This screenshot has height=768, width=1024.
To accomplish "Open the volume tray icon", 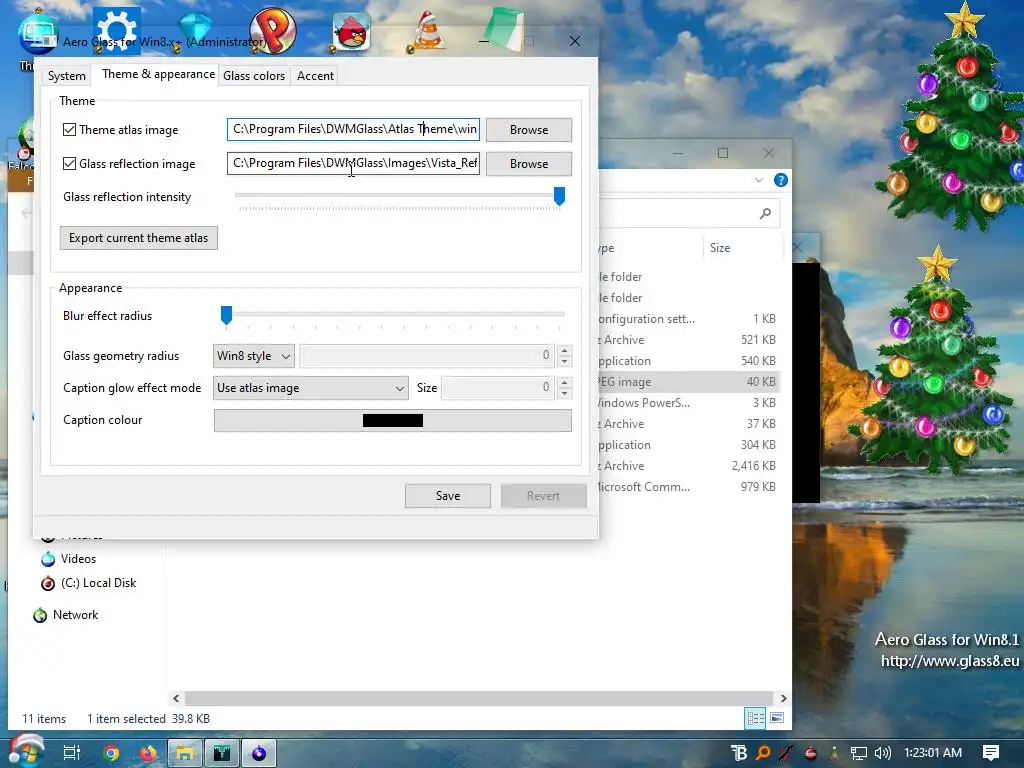I will click(882, 753).
